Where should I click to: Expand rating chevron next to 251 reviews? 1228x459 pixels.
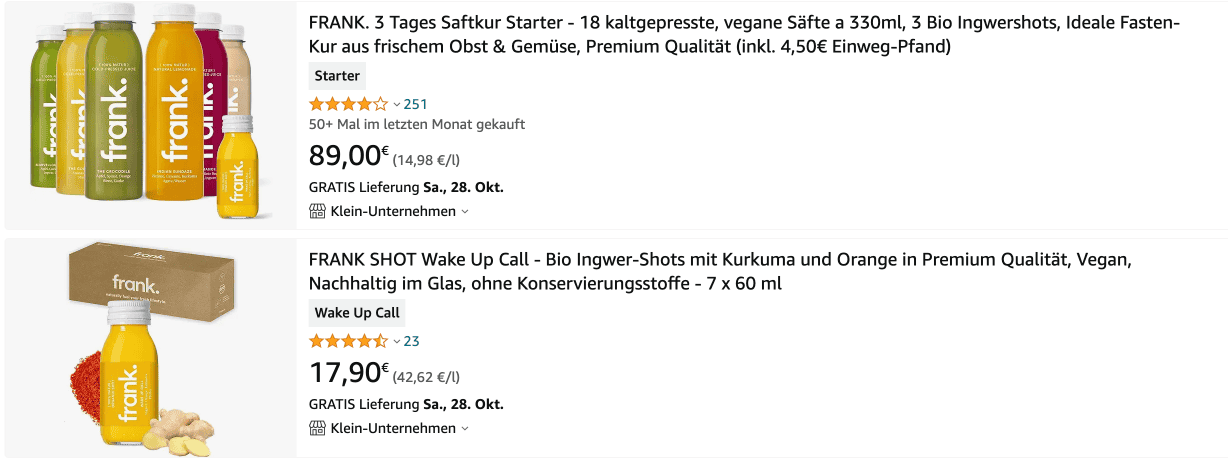point(396,104)
